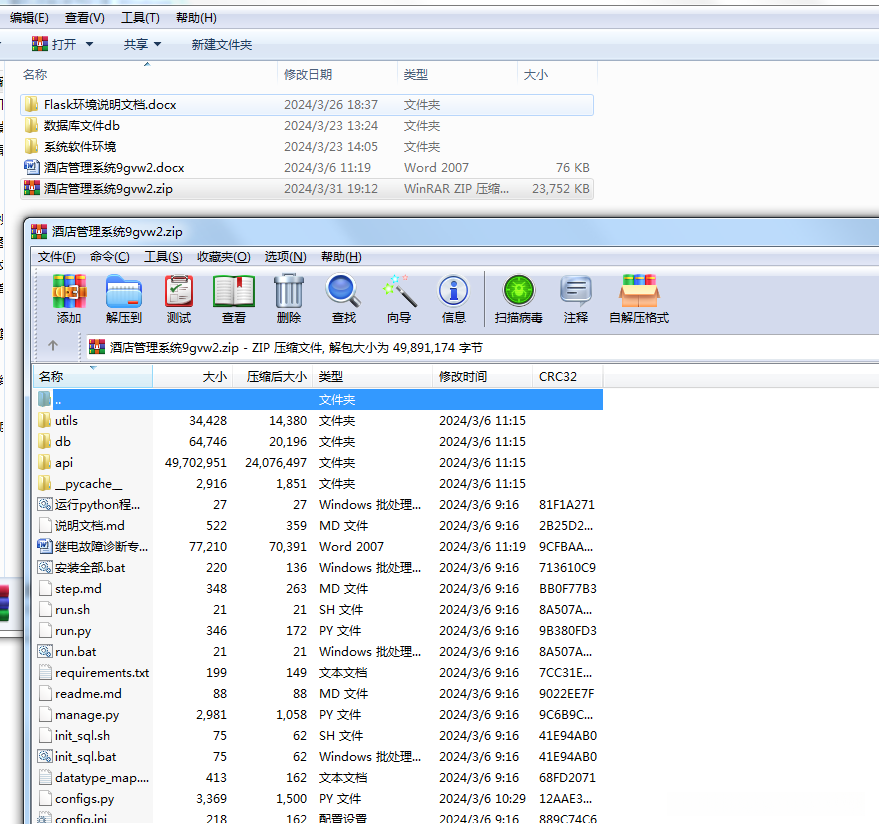879x824 pixels.
Task: Select 酒店管理系统9gvw2.zip archive icon in Explorer
Action: point(32,188)
